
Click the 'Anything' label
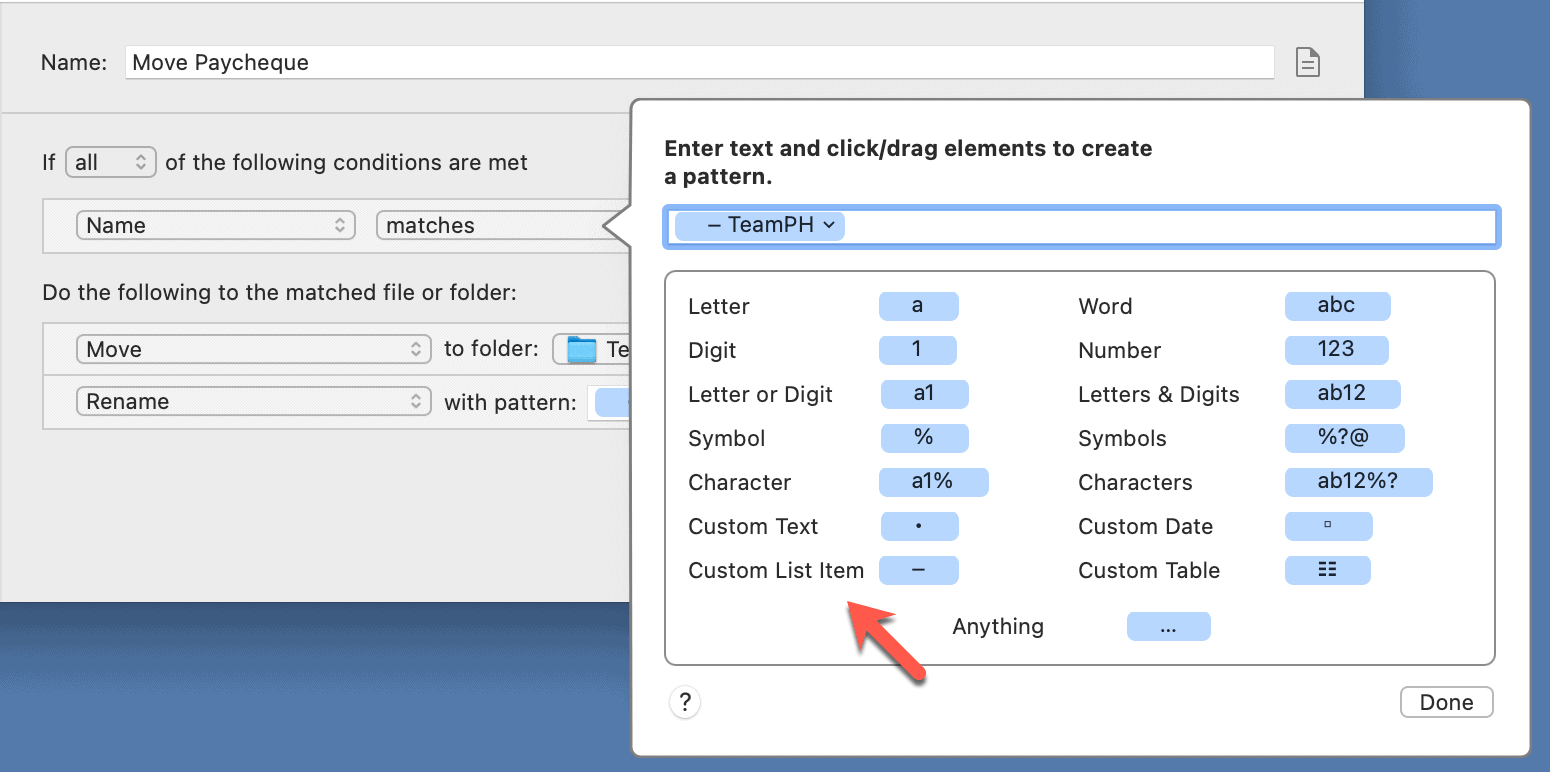coord(998,627)
